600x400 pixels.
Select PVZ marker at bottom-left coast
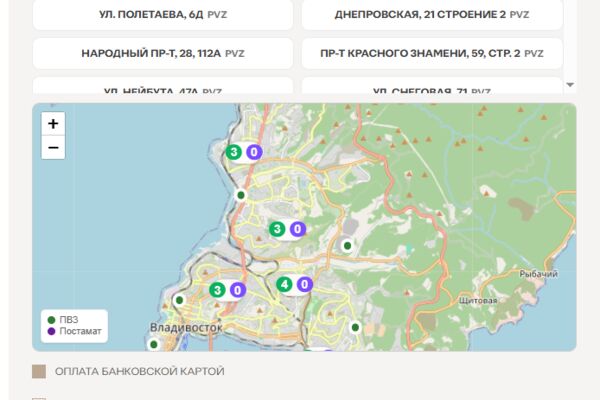click(154, 344)
